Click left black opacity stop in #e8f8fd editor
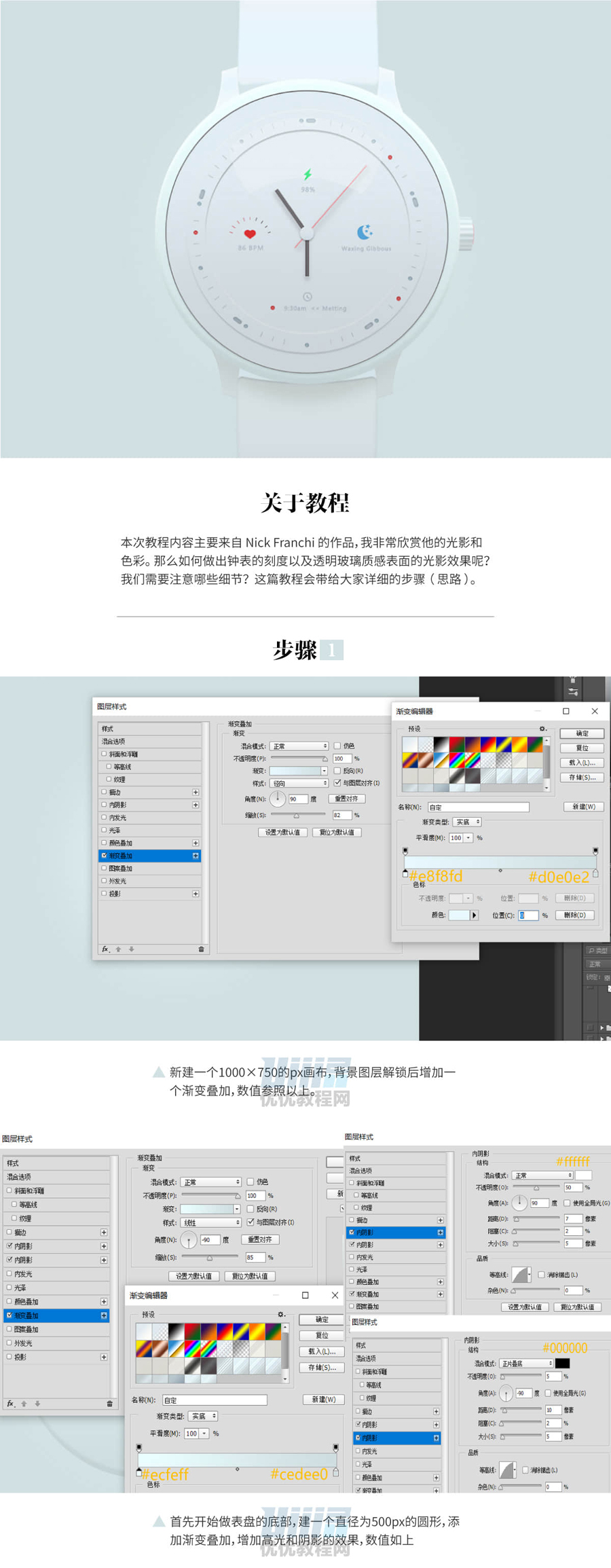611x1568 pixels. (405, 850)
